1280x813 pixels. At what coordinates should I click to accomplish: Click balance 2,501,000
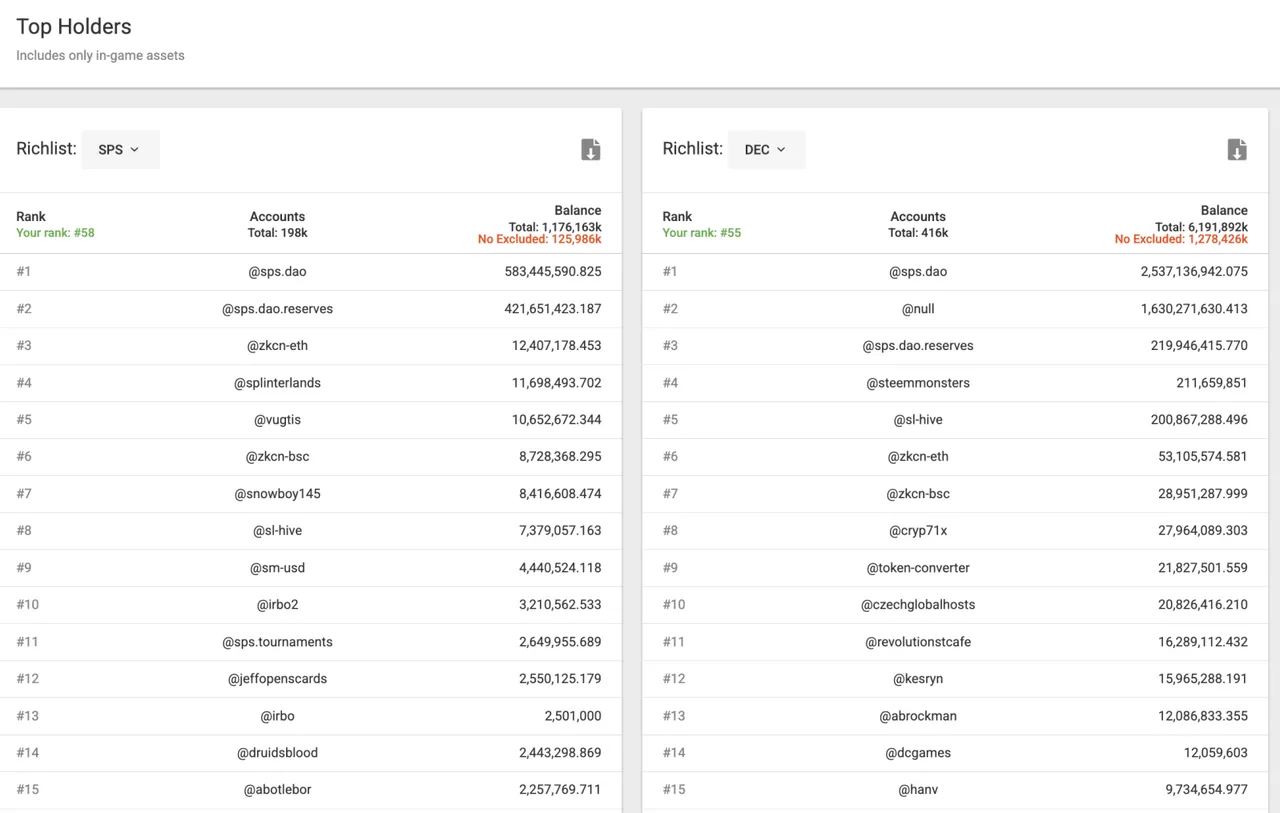point(573,716)
